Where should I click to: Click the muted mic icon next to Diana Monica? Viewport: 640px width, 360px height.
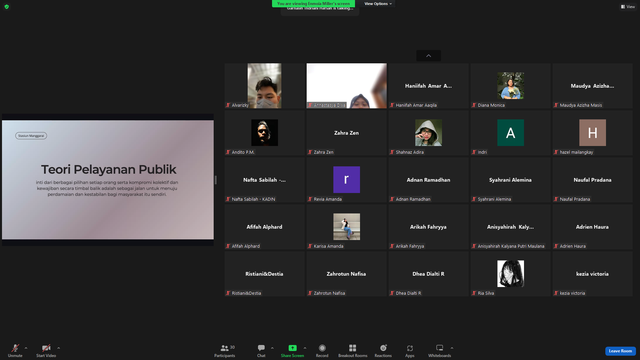point(474,105)
